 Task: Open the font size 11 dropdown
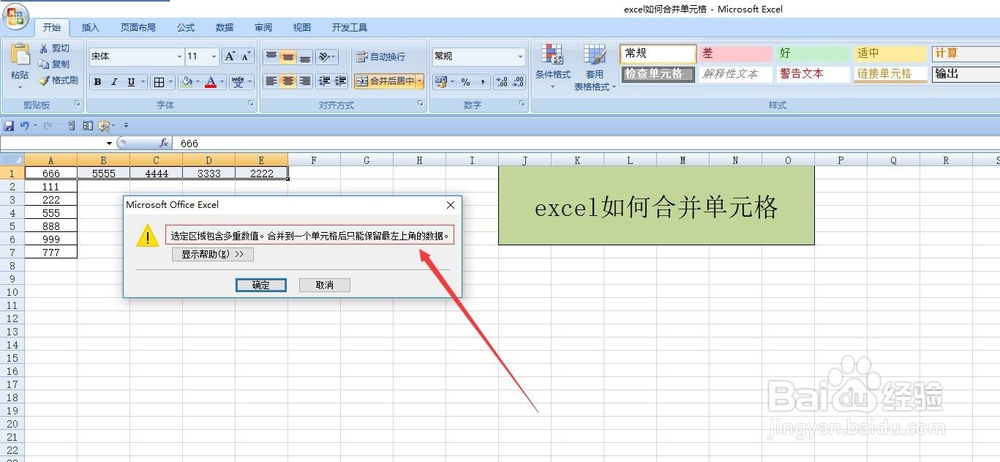click(214, 56)
